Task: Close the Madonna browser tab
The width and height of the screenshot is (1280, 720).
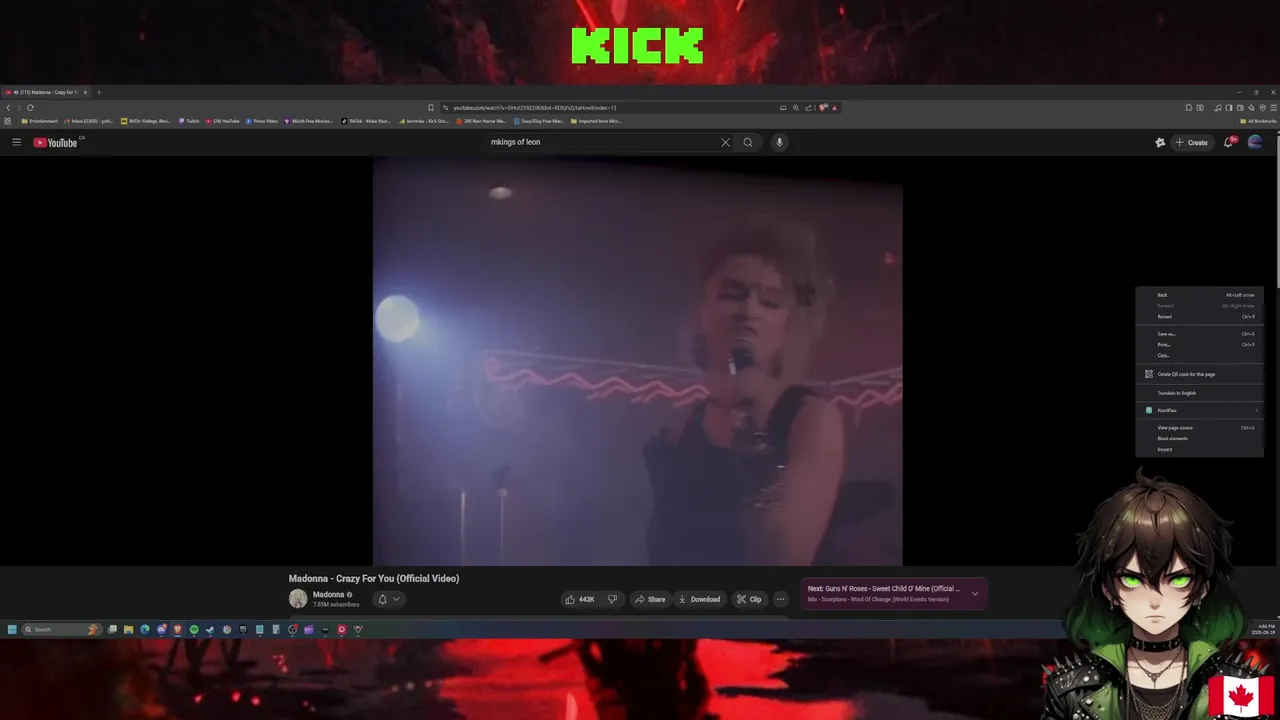Action: (85, 92)
